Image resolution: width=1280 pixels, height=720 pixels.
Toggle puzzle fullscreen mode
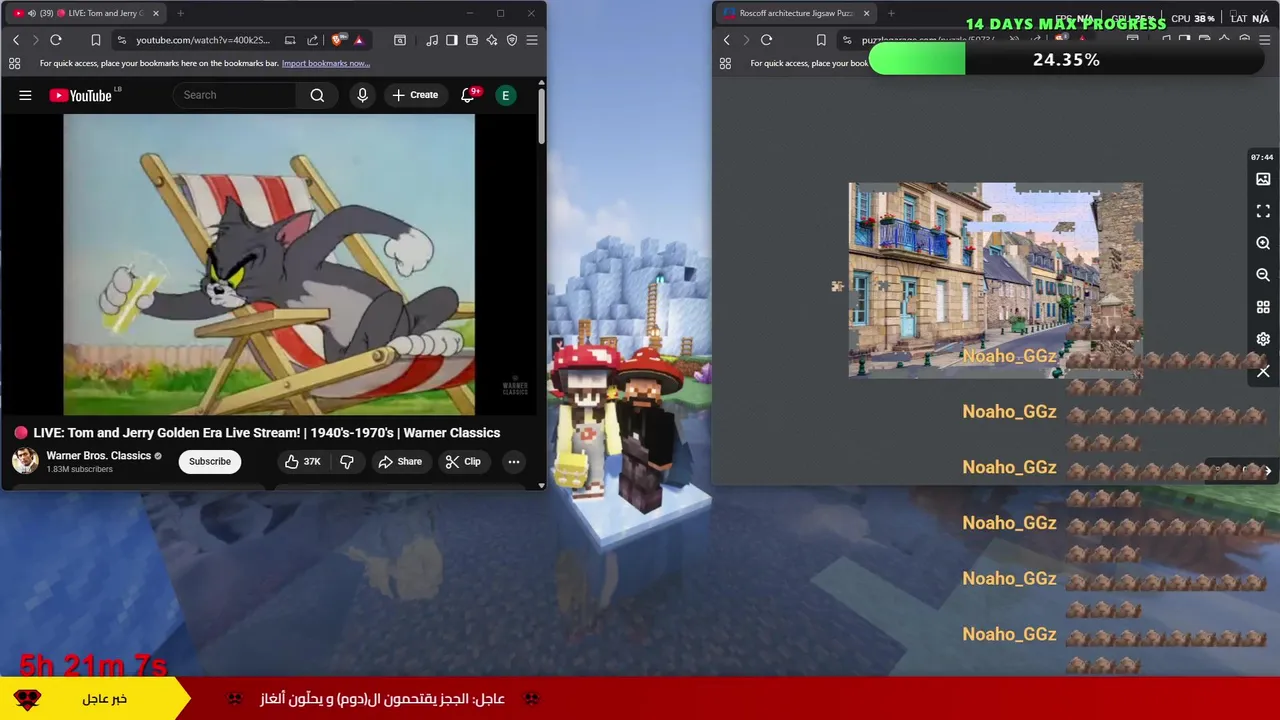1263,211
